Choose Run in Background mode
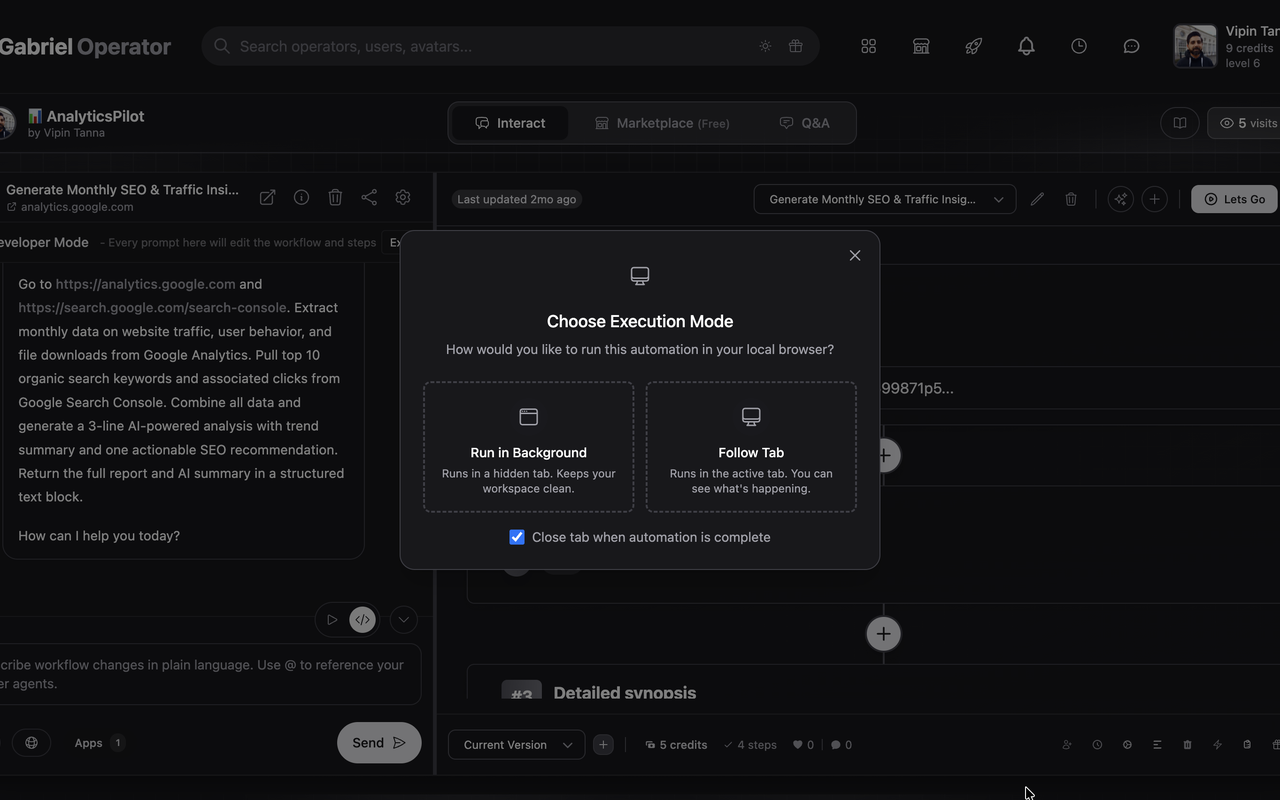This screenshot has height=800, width=1280. tap(529, 447)
